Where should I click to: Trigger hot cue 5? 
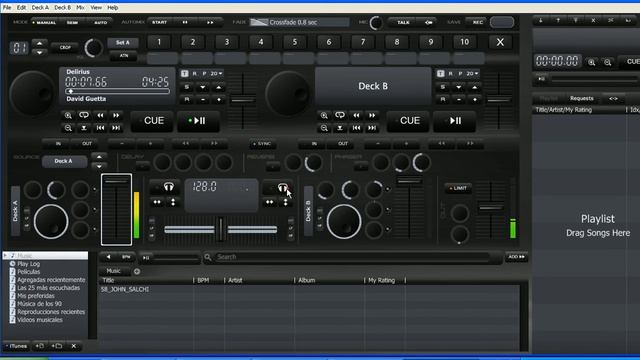(295, 42)
